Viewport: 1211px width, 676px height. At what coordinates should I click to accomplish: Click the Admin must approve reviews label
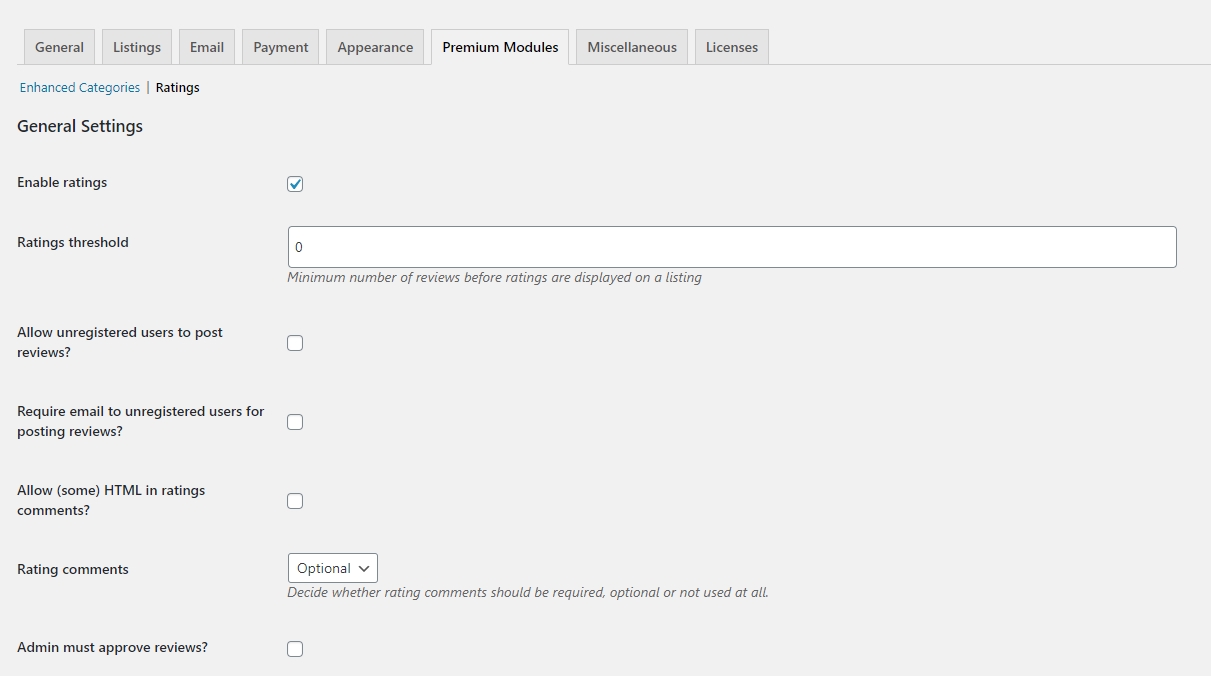[113, 648]
